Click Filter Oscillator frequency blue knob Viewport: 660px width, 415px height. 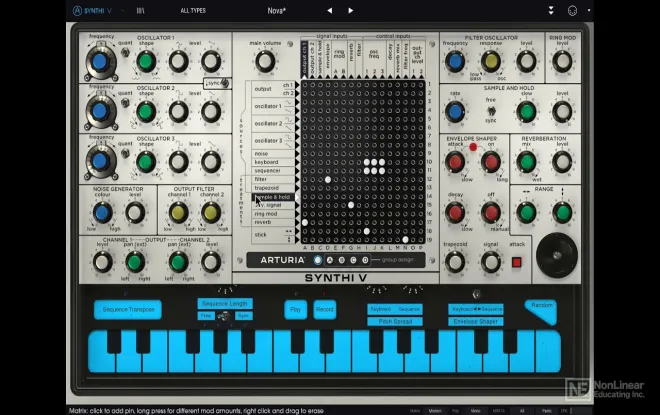(x=455, y=61)
